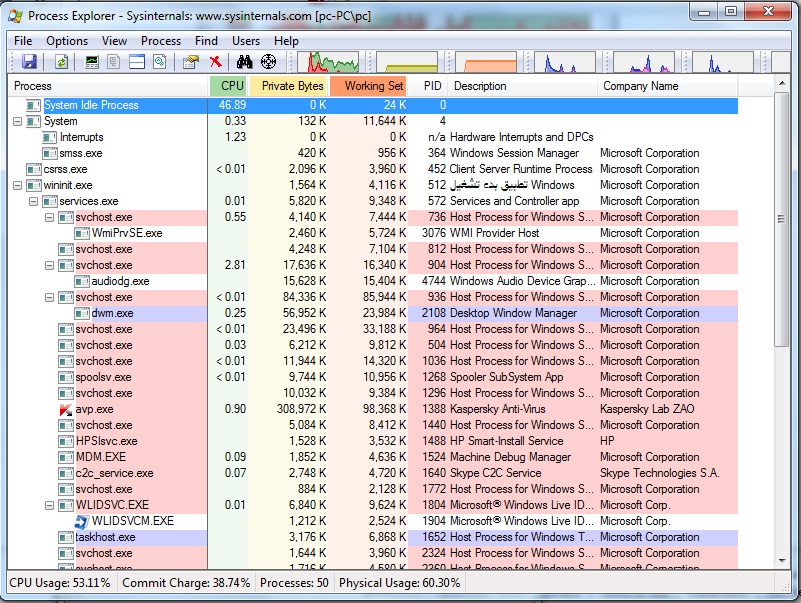801x603 pixels.
Task: Sort by the Working Set column header
Action: (373, 86)
